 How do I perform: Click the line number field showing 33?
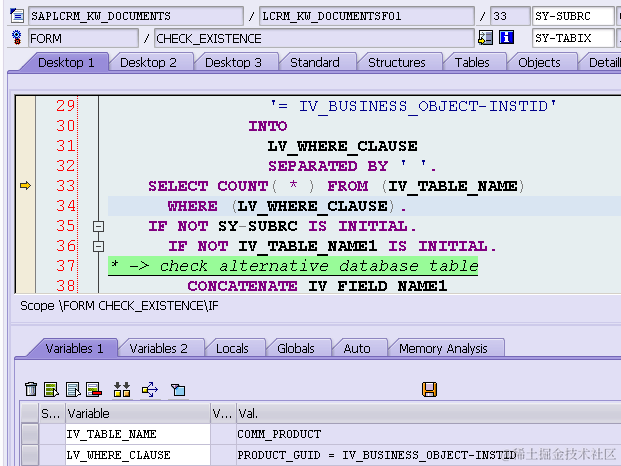[x=510, y=16]
